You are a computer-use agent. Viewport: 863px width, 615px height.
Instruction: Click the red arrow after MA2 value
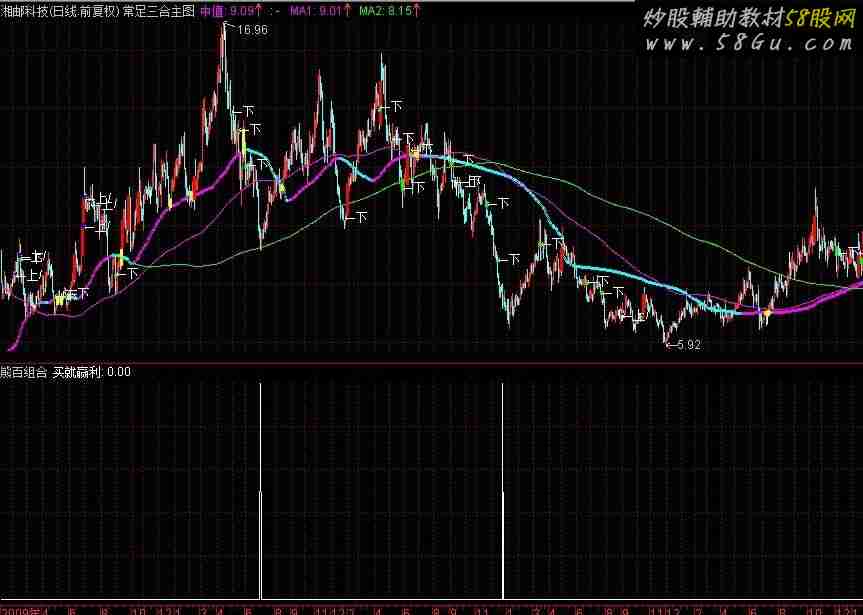click(x=417, y=10)
